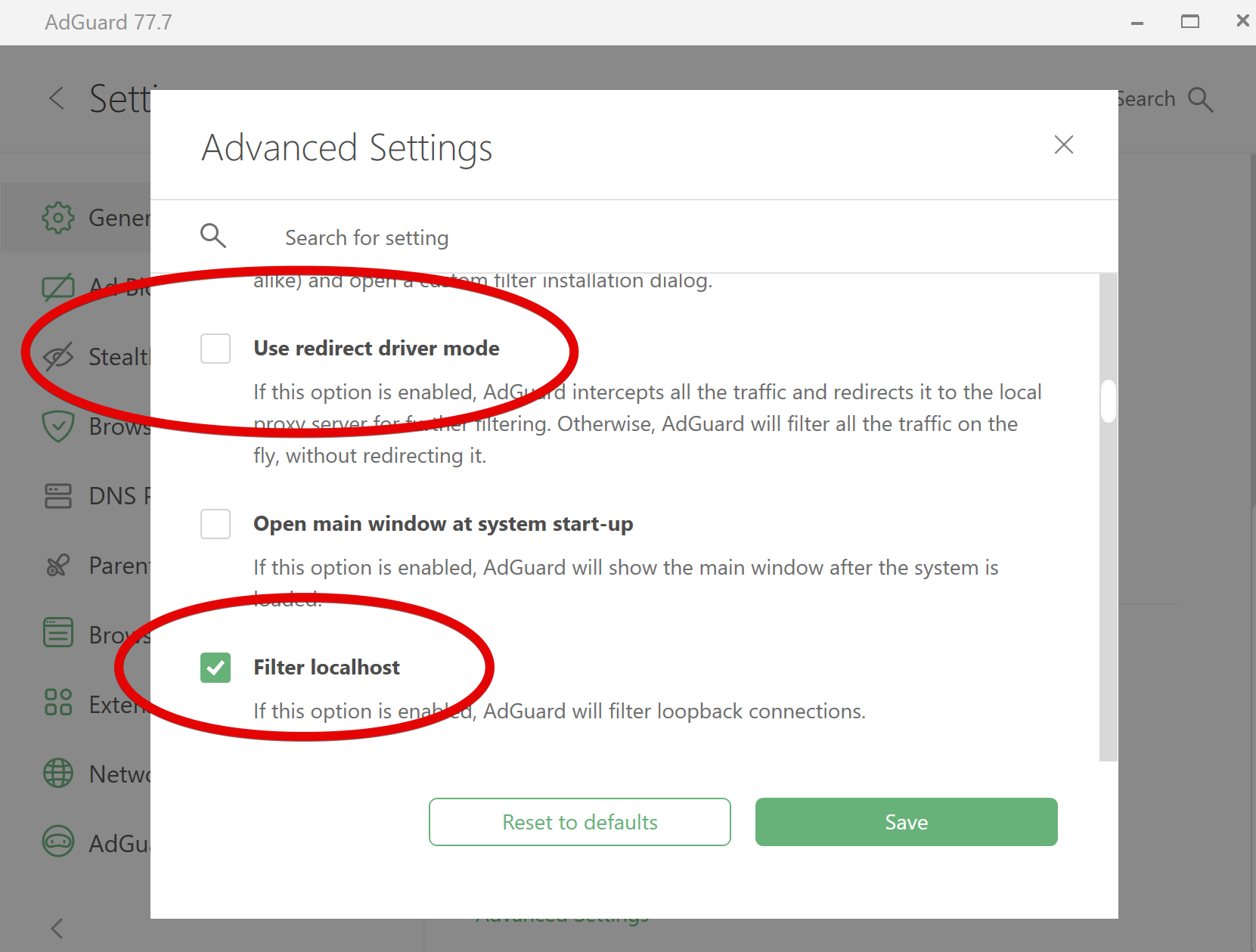Select the Browsing Security shield icon
1256x952 pixels.
[x=58, y=426]
